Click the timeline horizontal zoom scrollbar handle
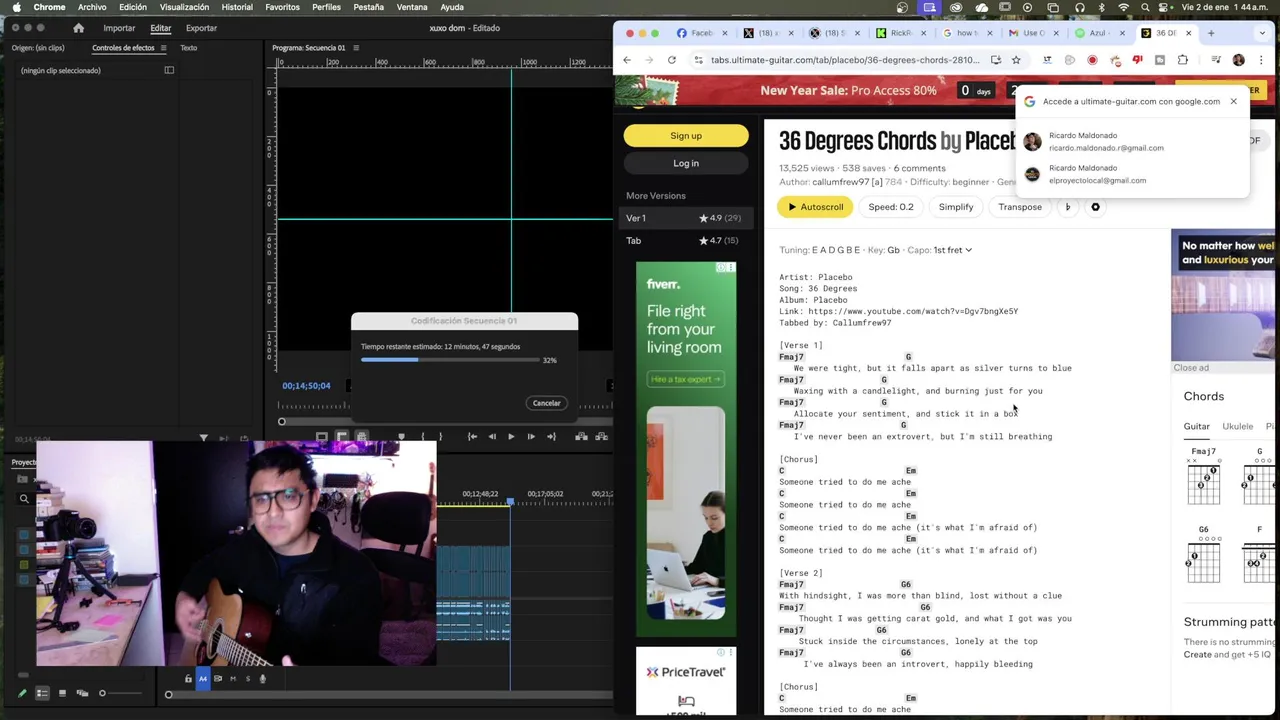1280x720 pixels. pos(168,694)
